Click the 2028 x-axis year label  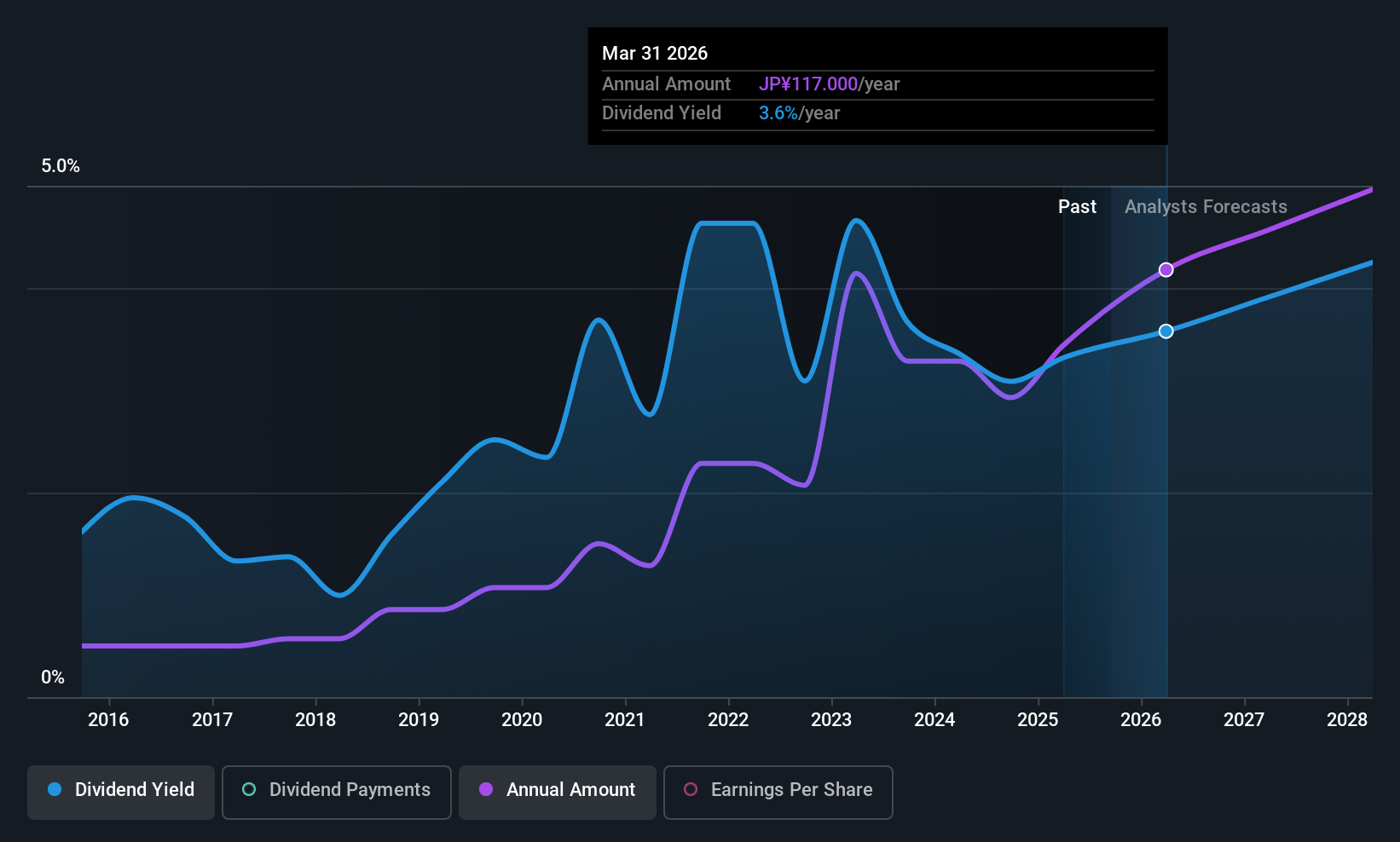[1347, 720]
